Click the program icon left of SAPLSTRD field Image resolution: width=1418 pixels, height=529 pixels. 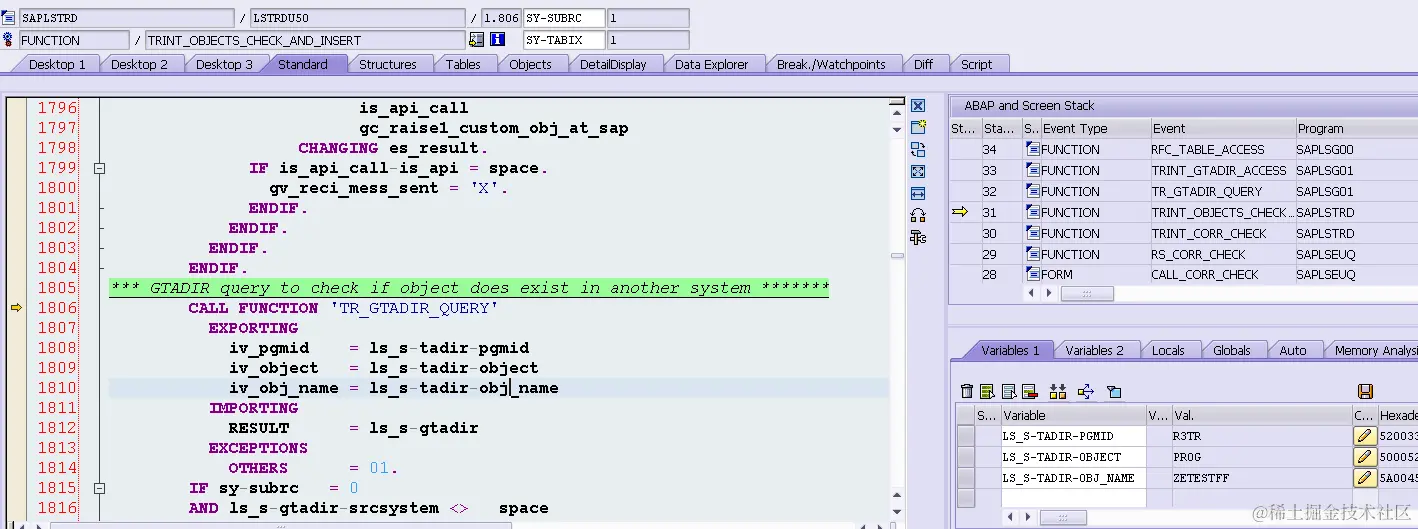(x=9, y=17)
